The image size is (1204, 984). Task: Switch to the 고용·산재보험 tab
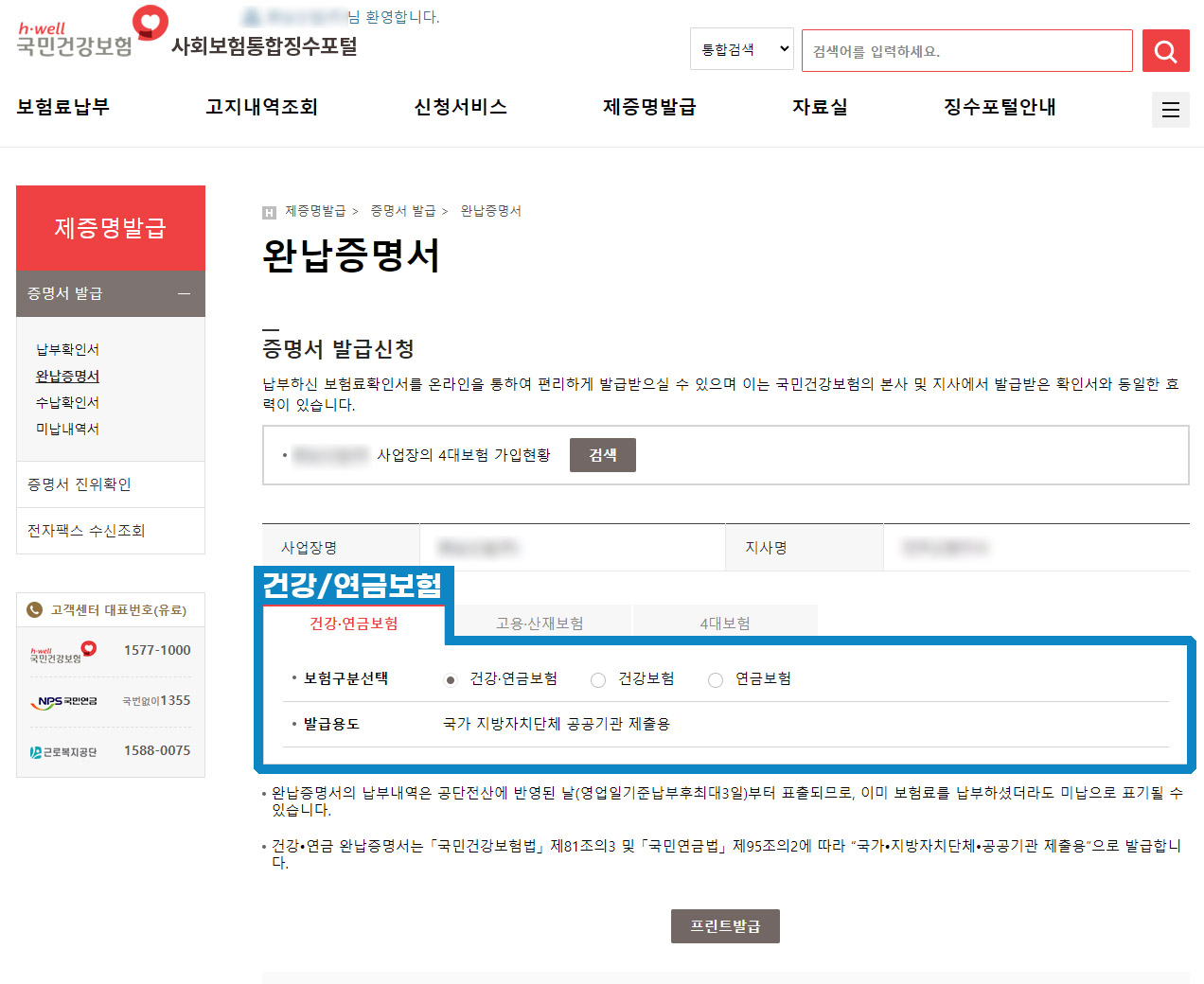[x=540, y=623]
